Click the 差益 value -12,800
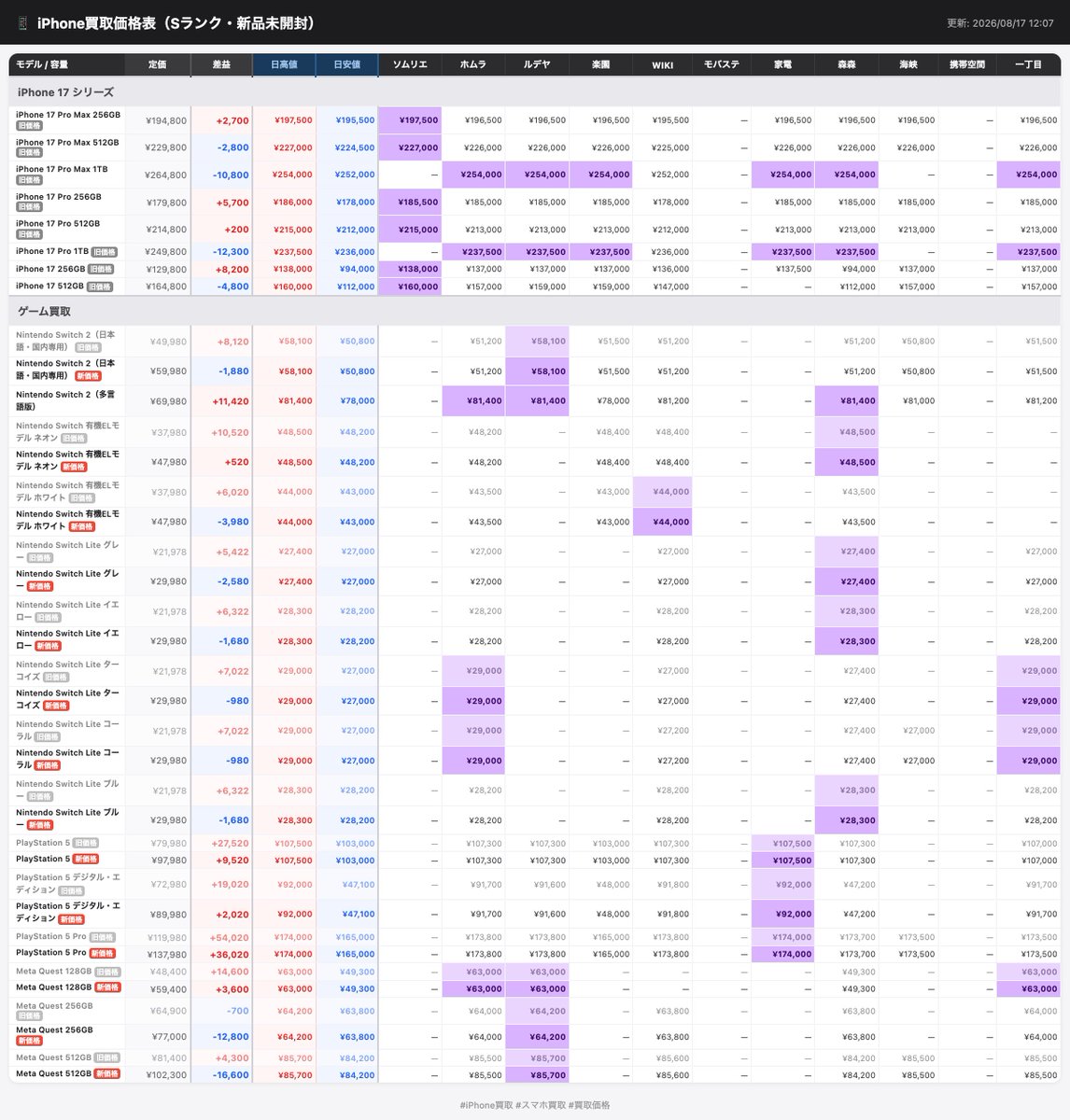The height and width of the screenshot is (1120, 1070). [232, 1037]
